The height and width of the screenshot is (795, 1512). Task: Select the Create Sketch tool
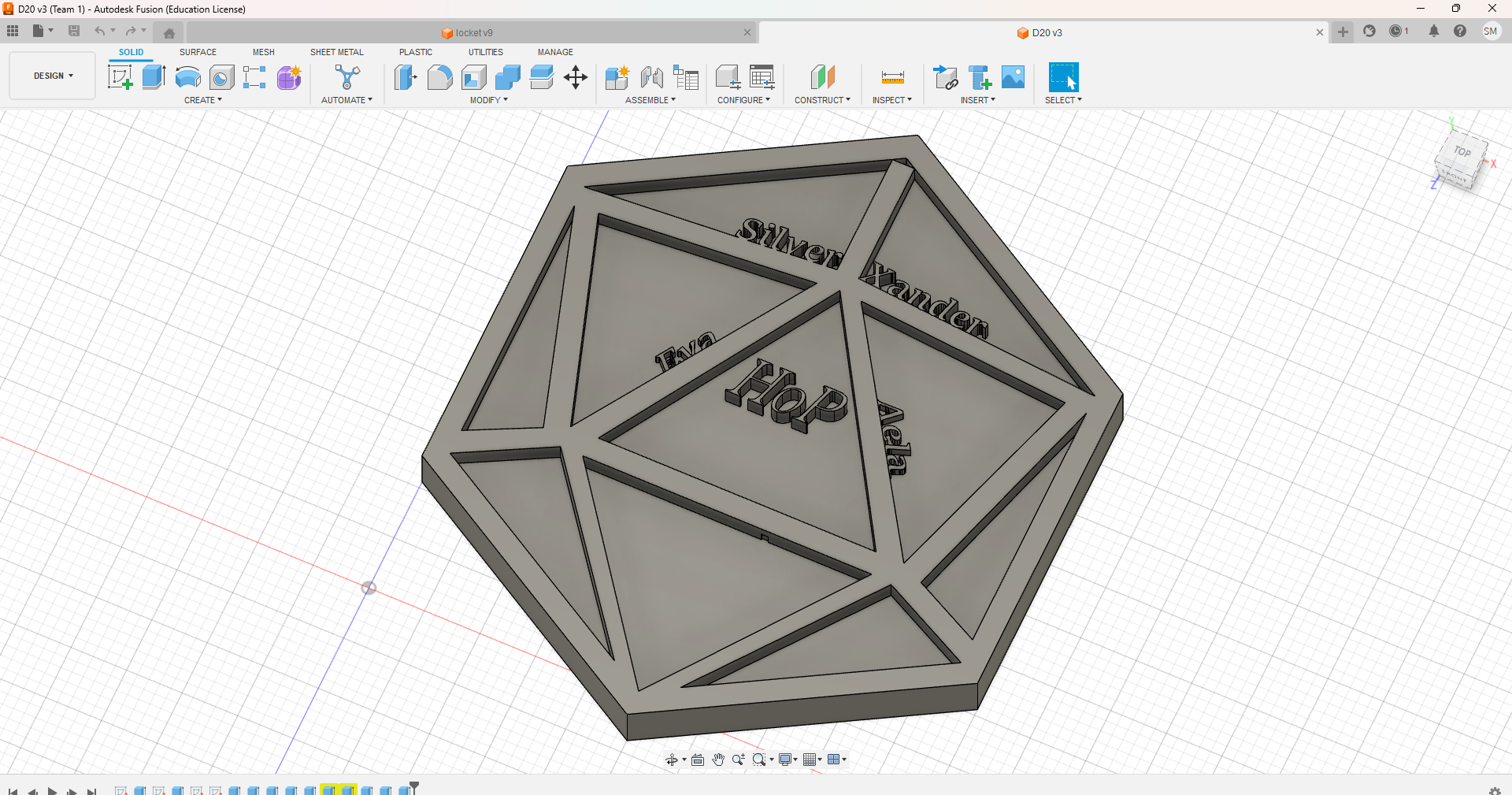[x=120, y=77]
